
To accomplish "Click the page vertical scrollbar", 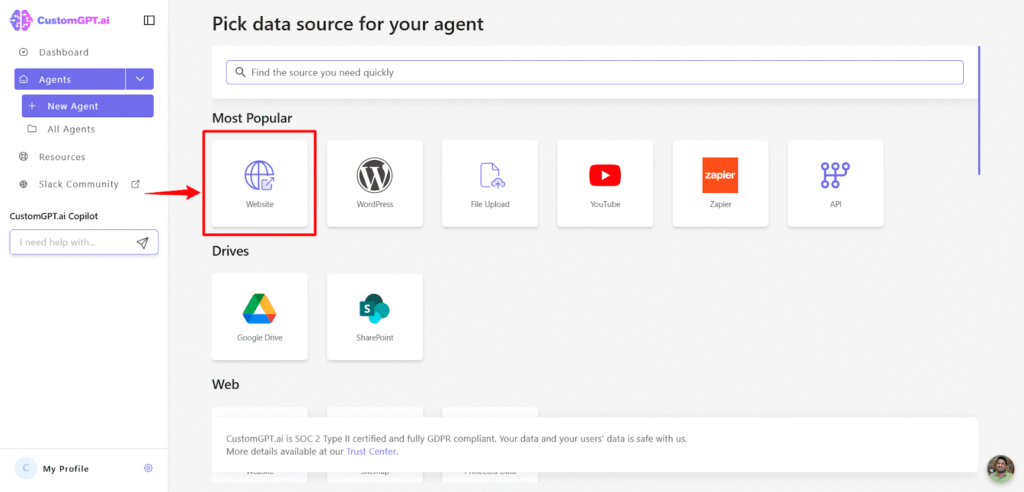I will (979, 110).
